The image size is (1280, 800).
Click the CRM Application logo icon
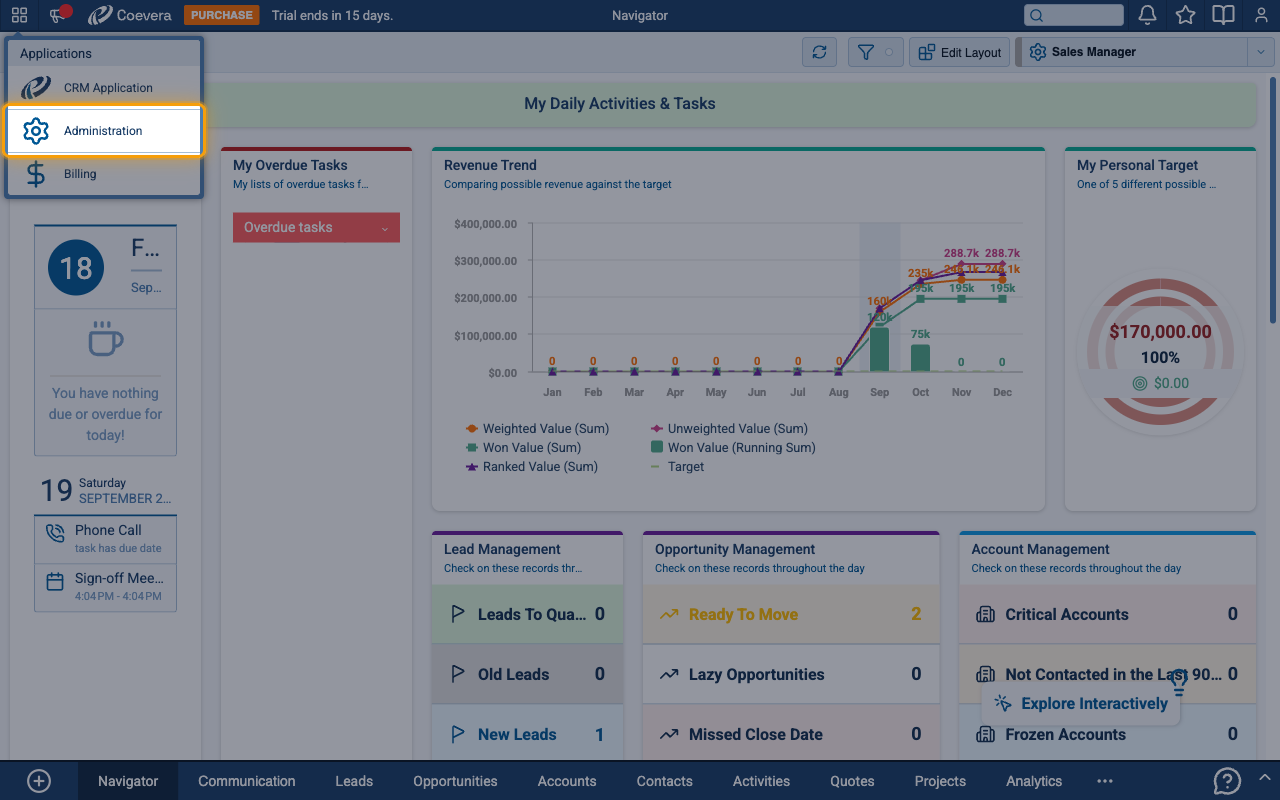36,88
